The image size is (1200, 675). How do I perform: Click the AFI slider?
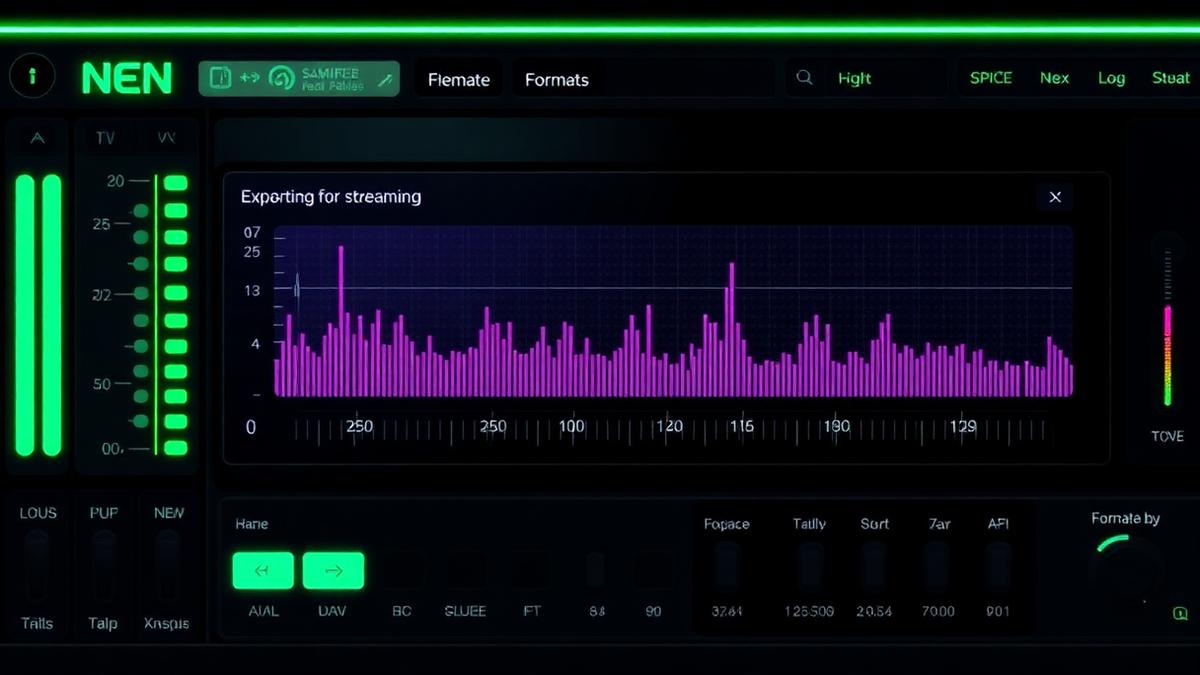(x=997, y=566)
